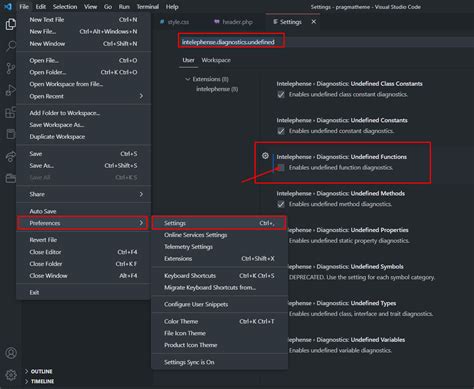
Task: Open the Selection menu
Action: 65,7
